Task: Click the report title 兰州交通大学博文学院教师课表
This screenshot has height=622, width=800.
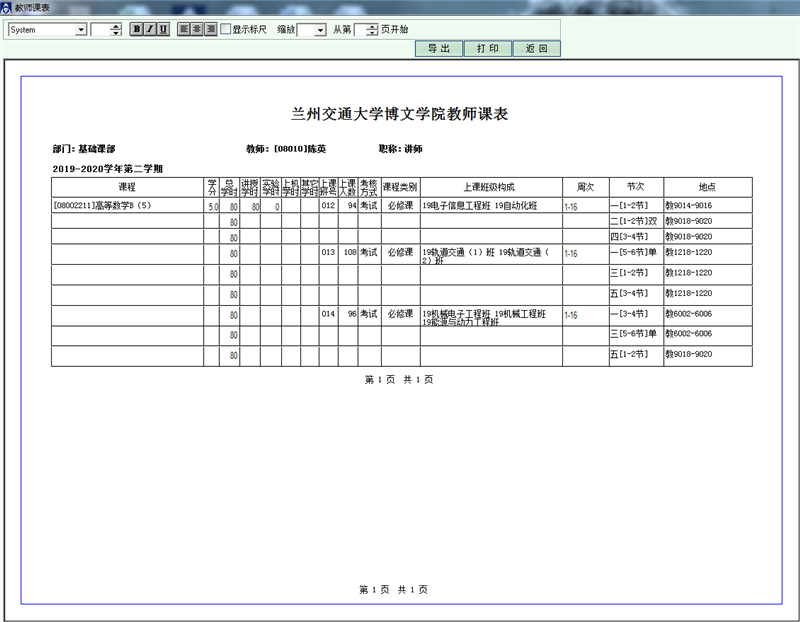Action: [x=399, y=114]
